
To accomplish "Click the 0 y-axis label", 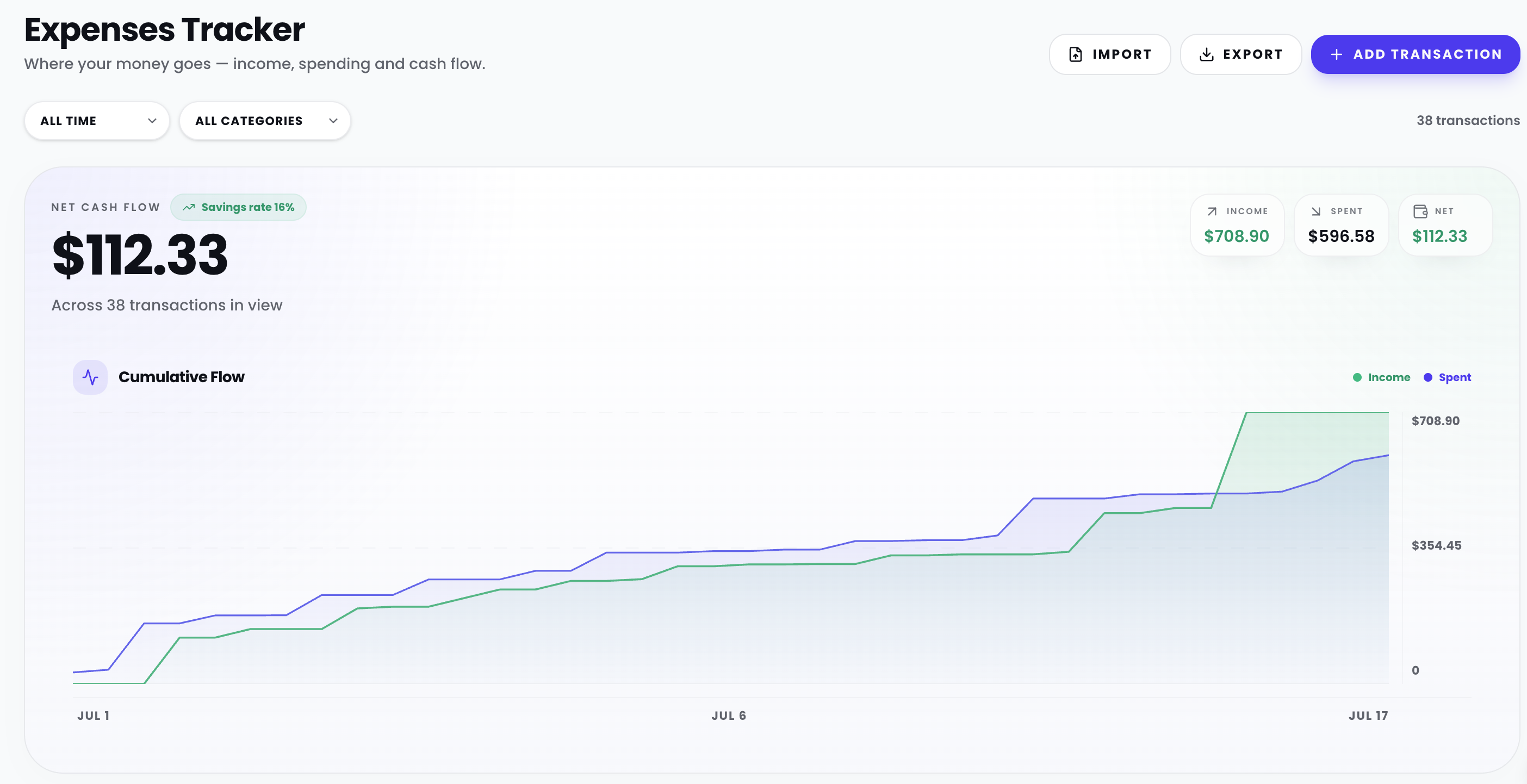I will point(1416,671).
